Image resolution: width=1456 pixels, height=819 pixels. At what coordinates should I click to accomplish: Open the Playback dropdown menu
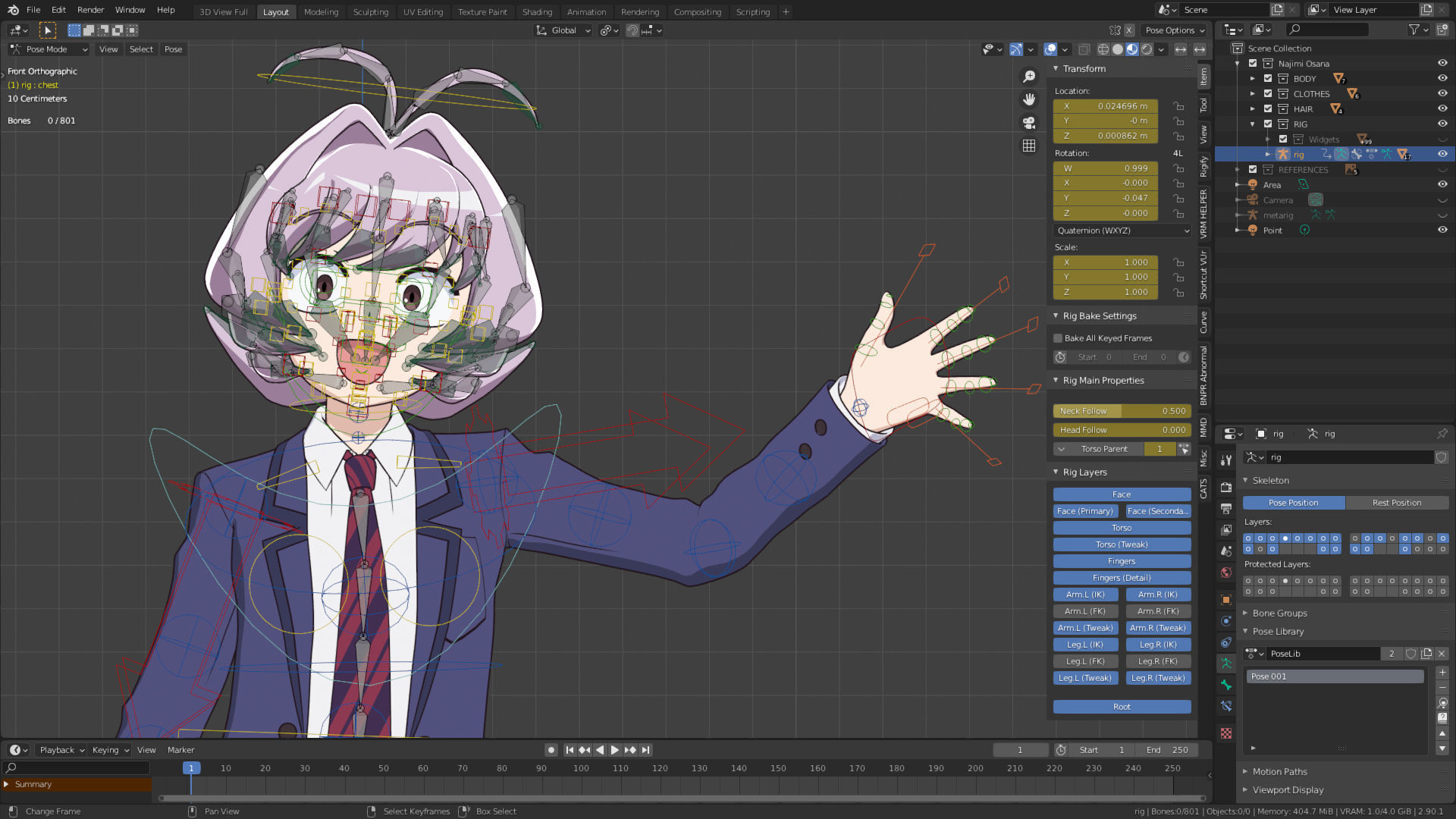(61, 750)
